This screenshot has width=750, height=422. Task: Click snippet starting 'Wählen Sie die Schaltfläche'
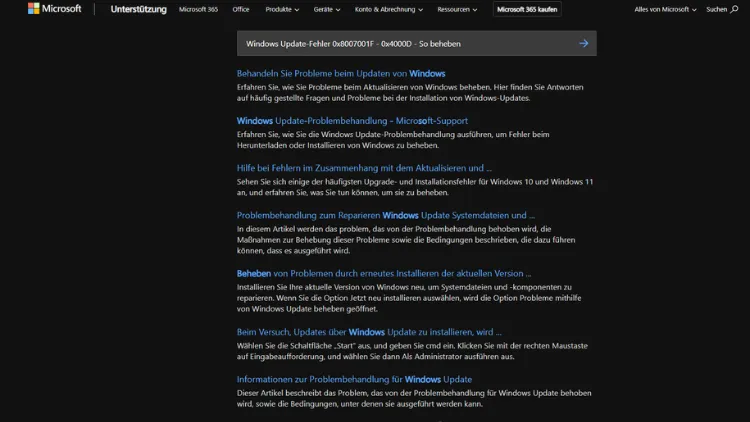click(x=412, y=351)
